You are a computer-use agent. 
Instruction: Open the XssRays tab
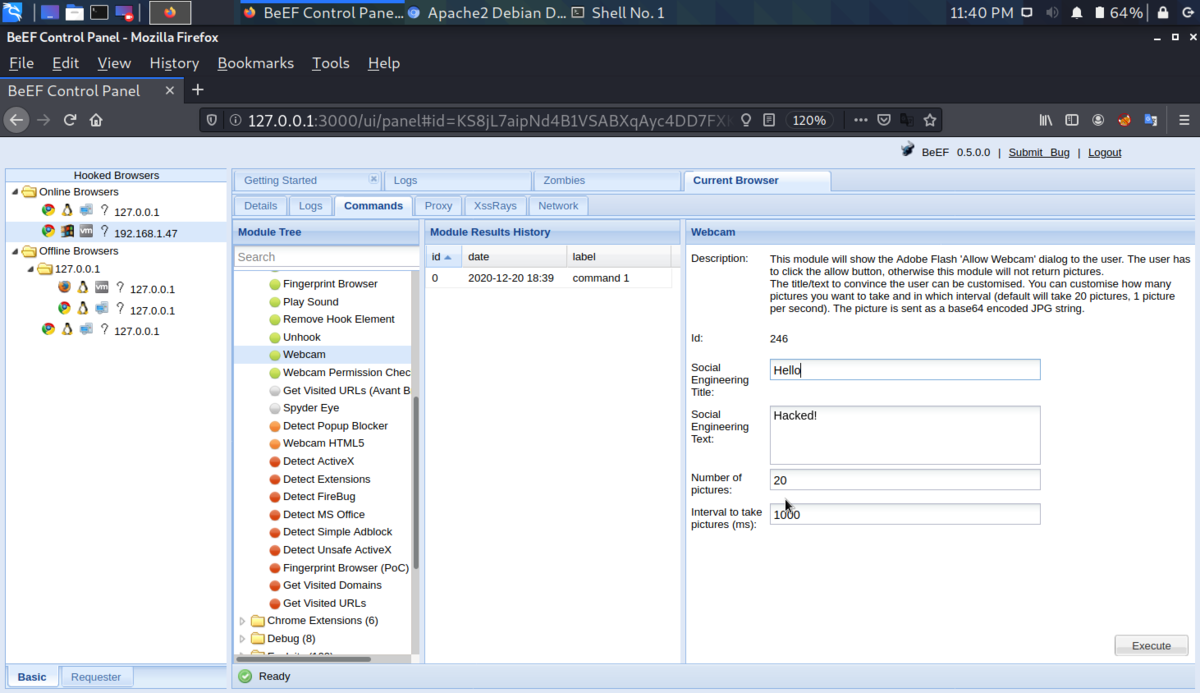coord(495,206)
